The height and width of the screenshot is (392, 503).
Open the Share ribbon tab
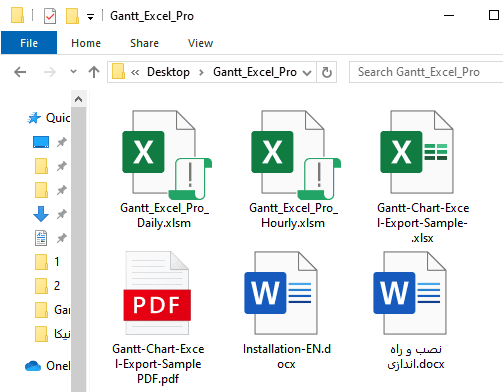click(144, 43)
